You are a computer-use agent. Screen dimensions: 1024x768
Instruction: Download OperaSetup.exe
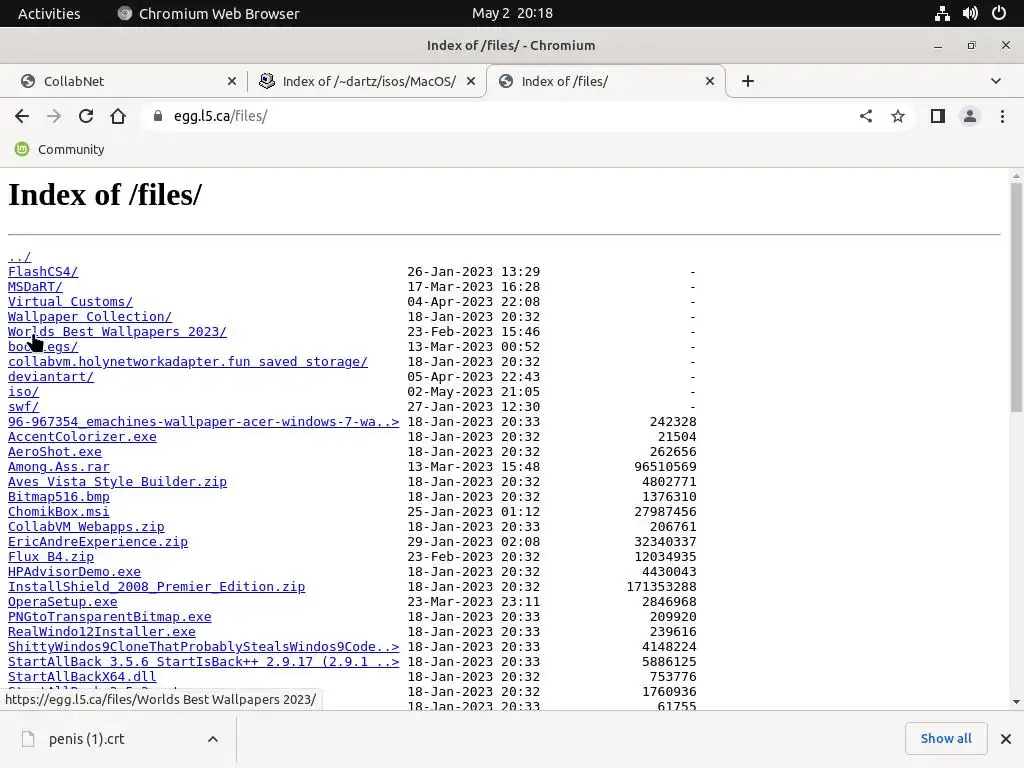click(63, 602)
